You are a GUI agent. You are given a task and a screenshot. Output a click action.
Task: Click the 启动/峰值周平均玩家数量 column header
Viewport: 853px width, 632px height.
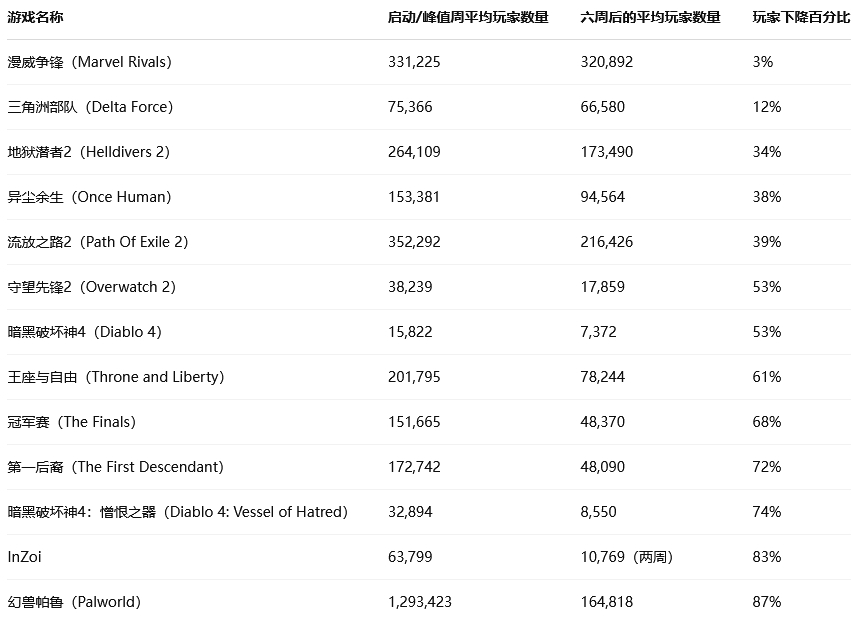coord(468,17)
